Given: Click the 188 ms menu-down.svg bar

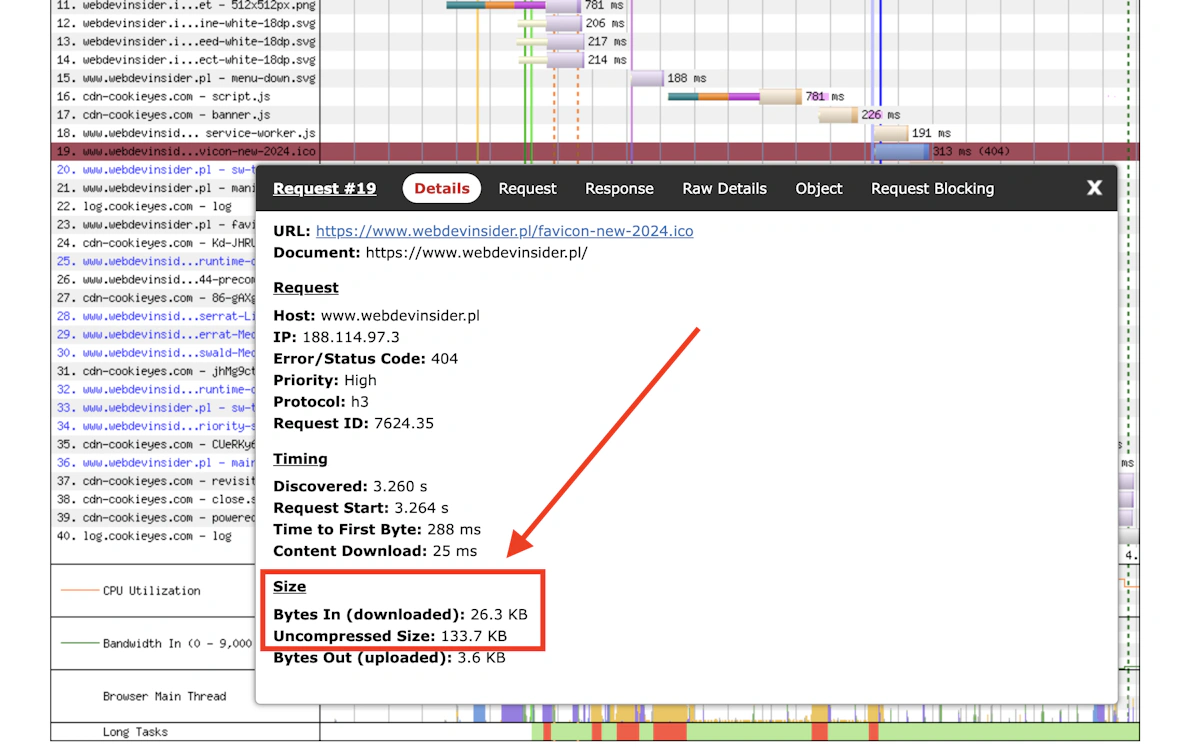Looking at the screenshot, I should [x=647, y=78].
